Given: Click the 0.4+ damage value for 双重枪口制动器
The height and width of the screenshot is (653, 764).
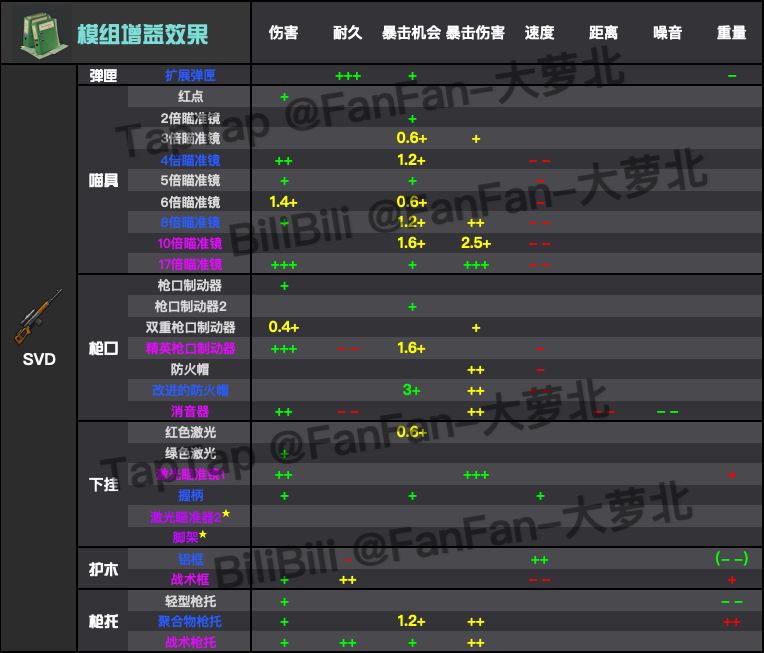Looking at the screenshot, I should (x=284, y=327).
